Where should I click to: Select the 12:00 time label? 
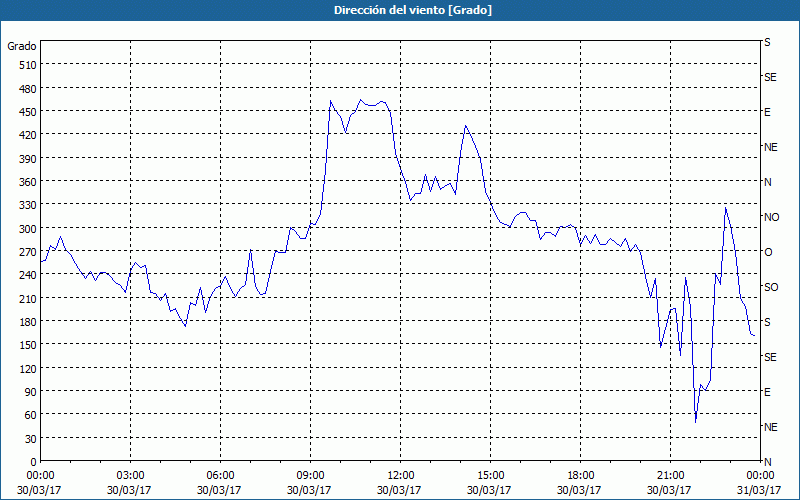coord(399,476)
